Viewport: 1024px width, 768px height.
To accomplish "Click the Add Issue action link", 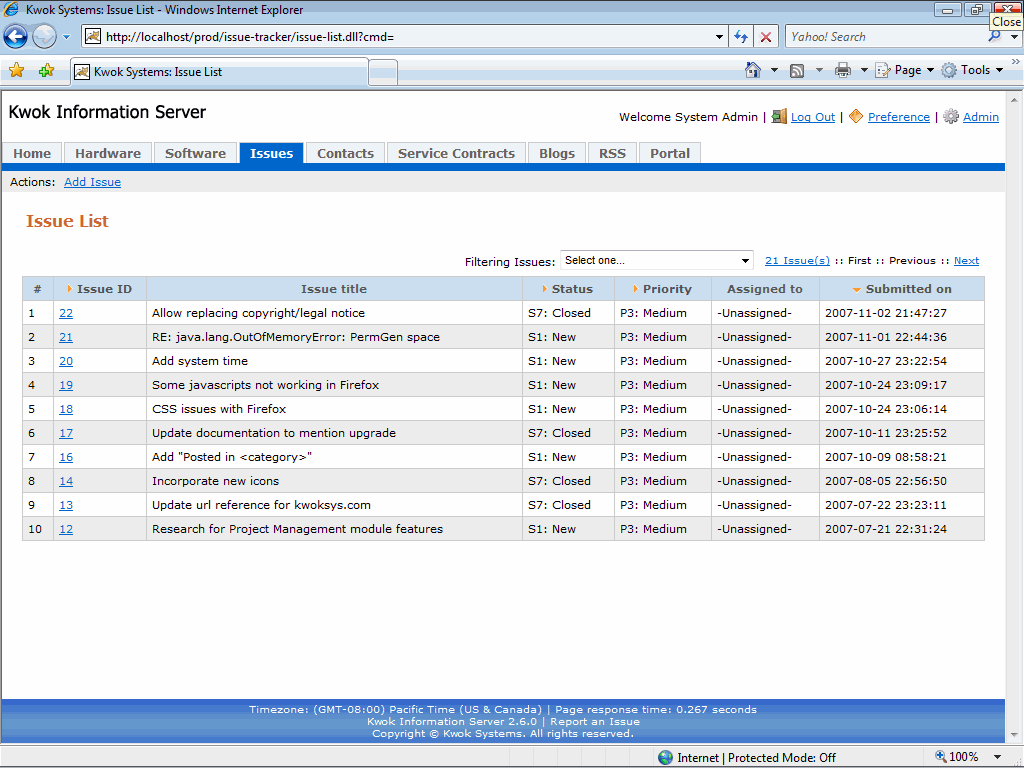I will click(92, 182).
